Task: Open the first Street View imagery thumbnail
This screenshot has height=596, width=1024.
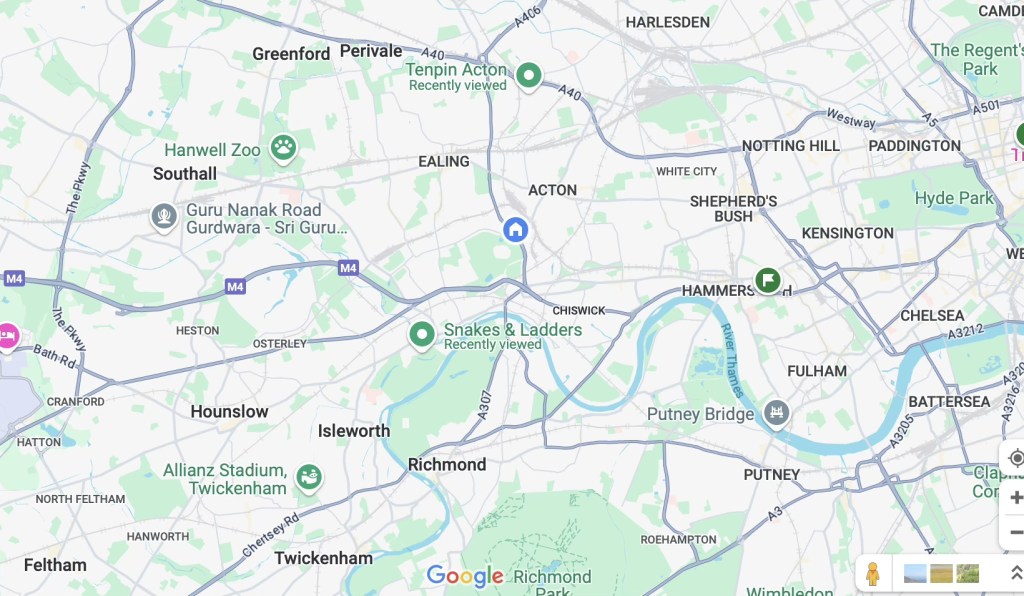Action: pyautogui.click(x=915, y=573)
